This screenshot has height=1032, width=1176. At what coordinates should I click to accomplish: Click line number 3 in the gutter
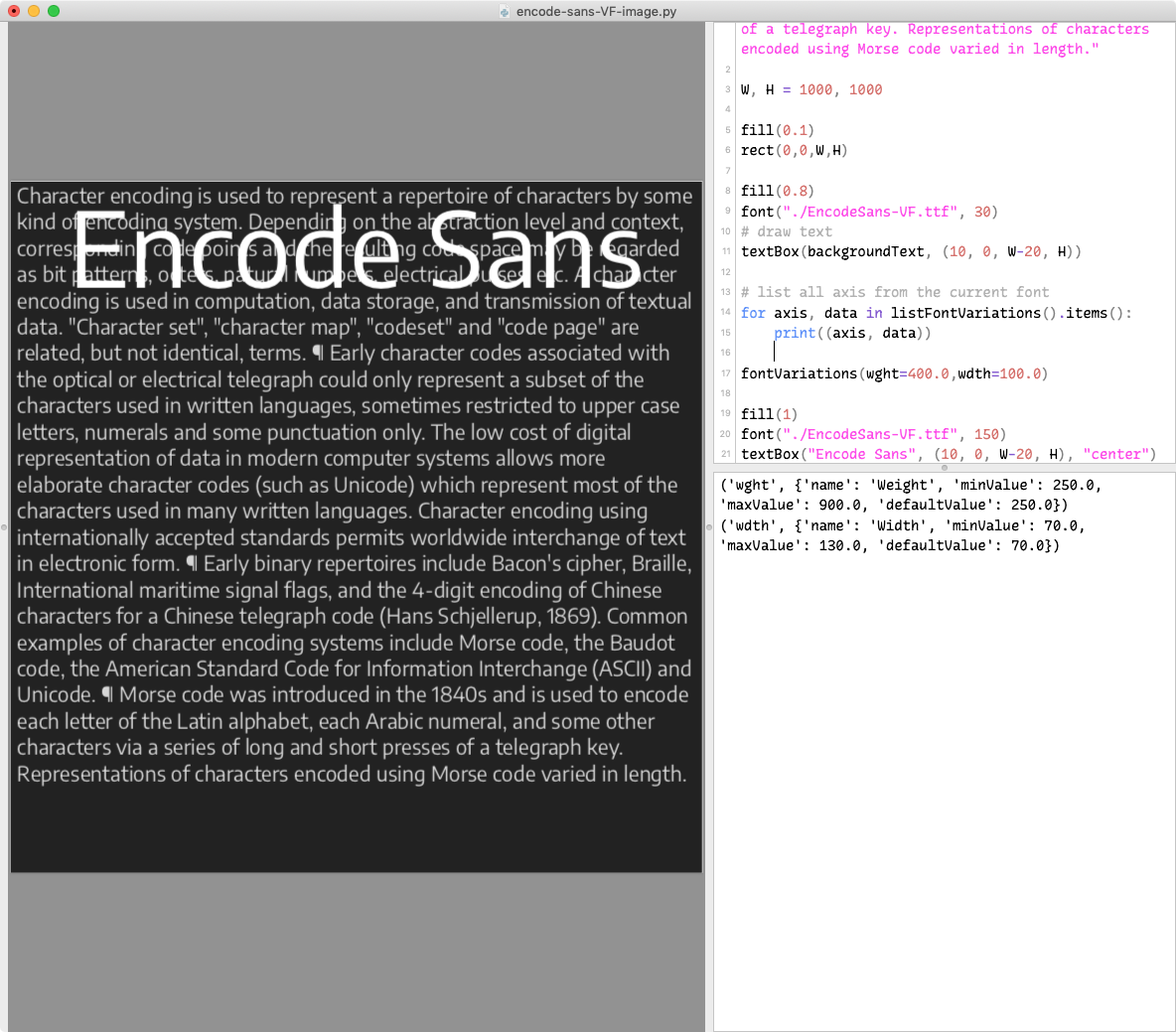727,90
